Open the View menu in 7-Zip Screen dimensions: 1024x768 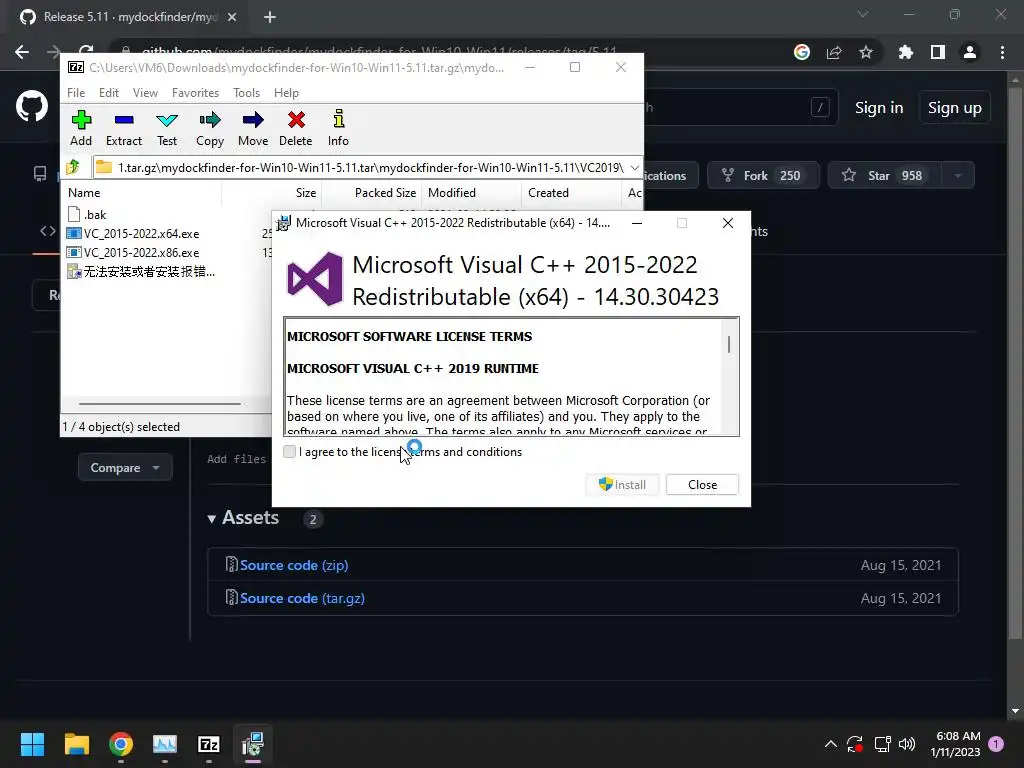(145, 93)
